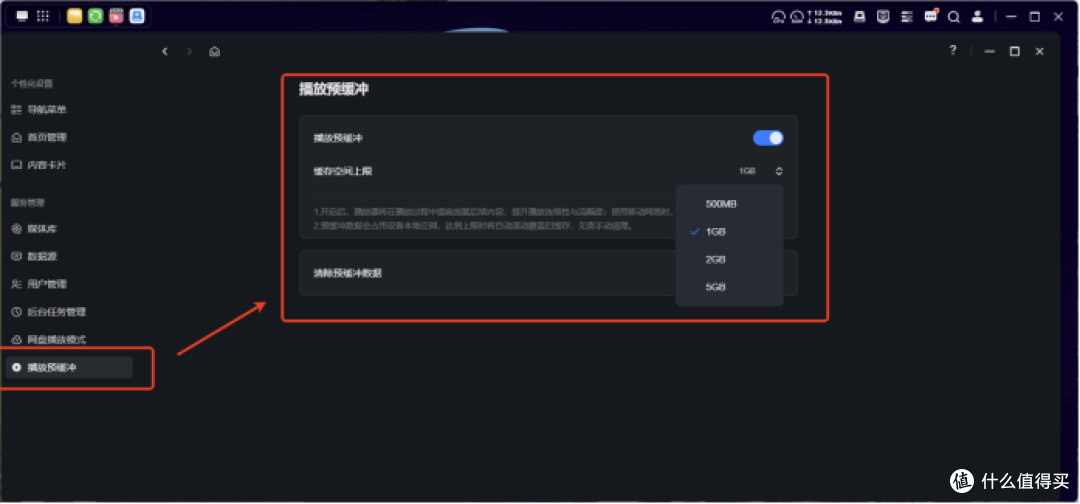Open the blue download app icon

point(137,17)
